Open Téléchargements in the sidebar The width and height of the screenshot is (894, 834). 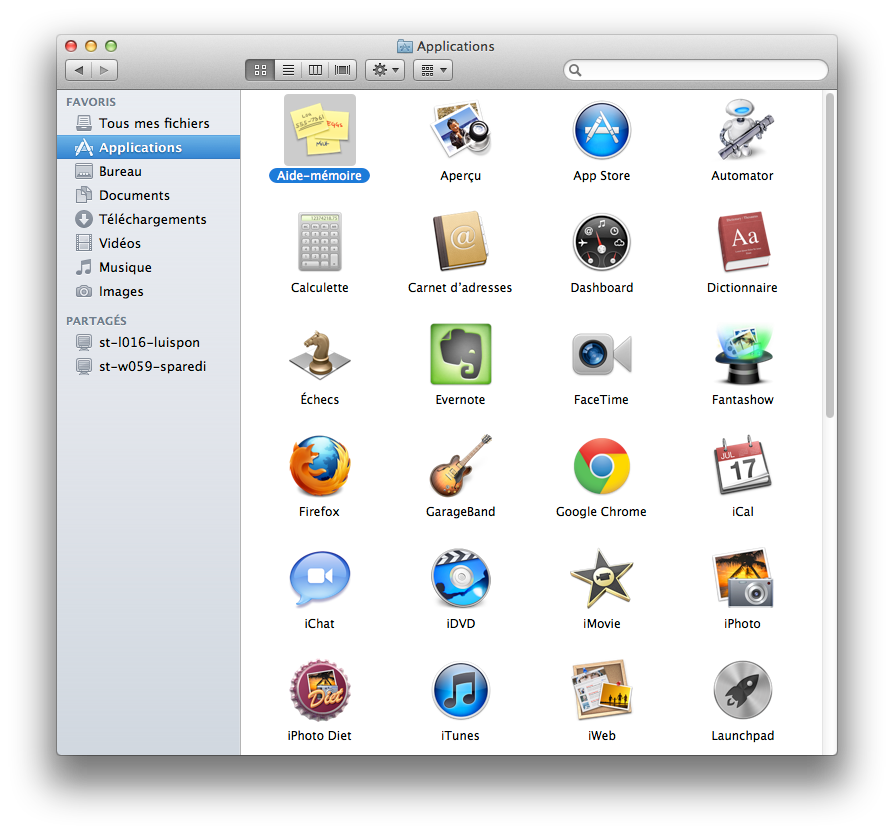(x=152, y=219)
